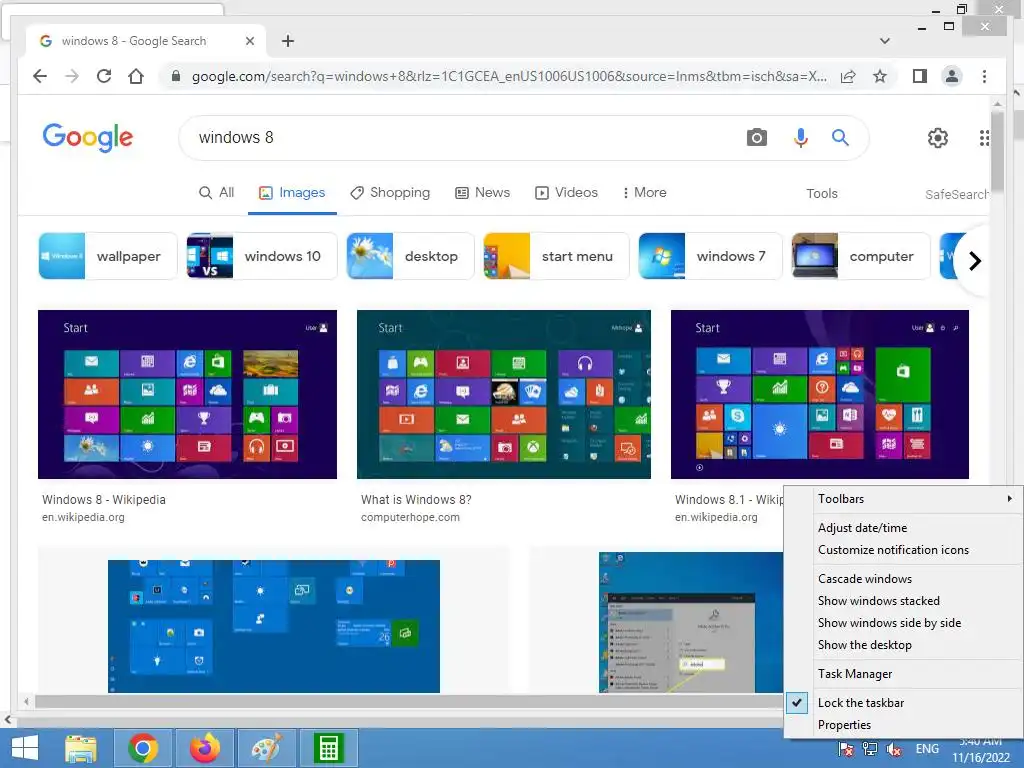Open the computerhope Start screen thumbnail
The image size is (1024, 768).
click(504, 394)
